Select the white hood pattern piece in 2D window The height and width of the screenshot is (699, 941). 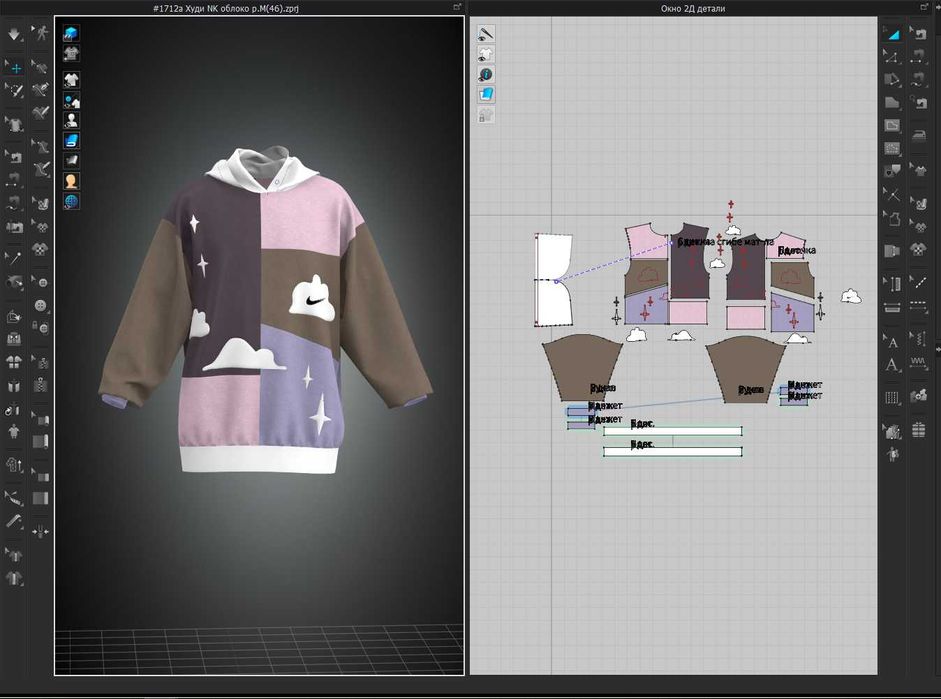(553, 280)
